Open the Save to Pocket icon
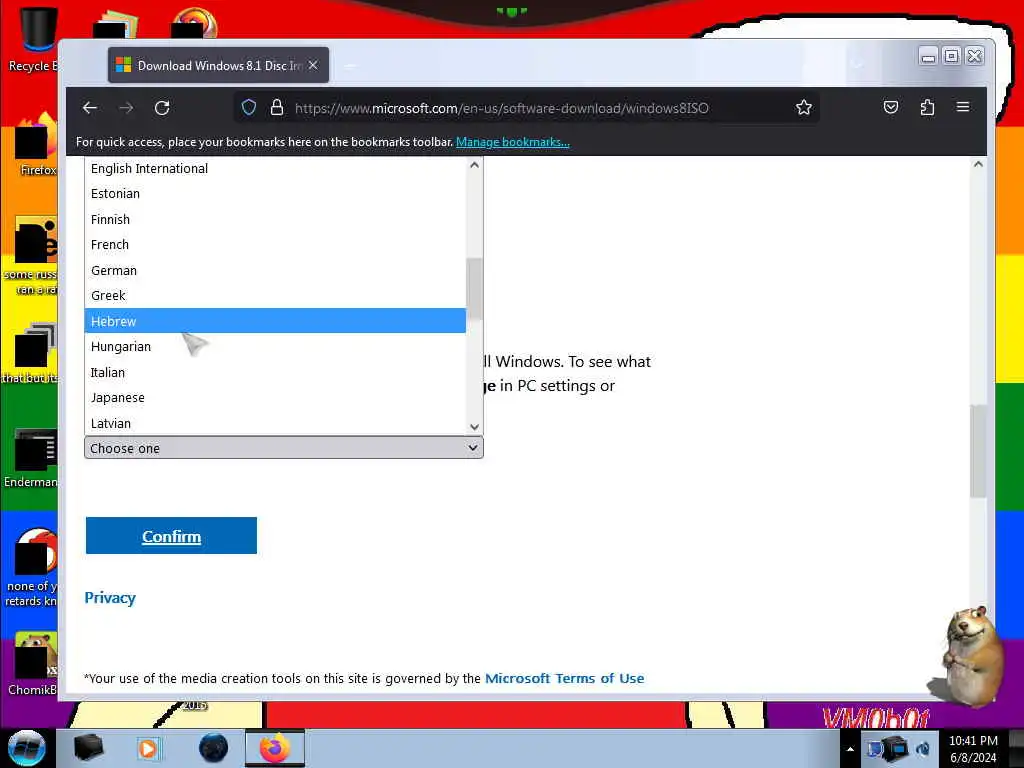This screenshot has height=768, width=1024. click(x=891, y=107)
